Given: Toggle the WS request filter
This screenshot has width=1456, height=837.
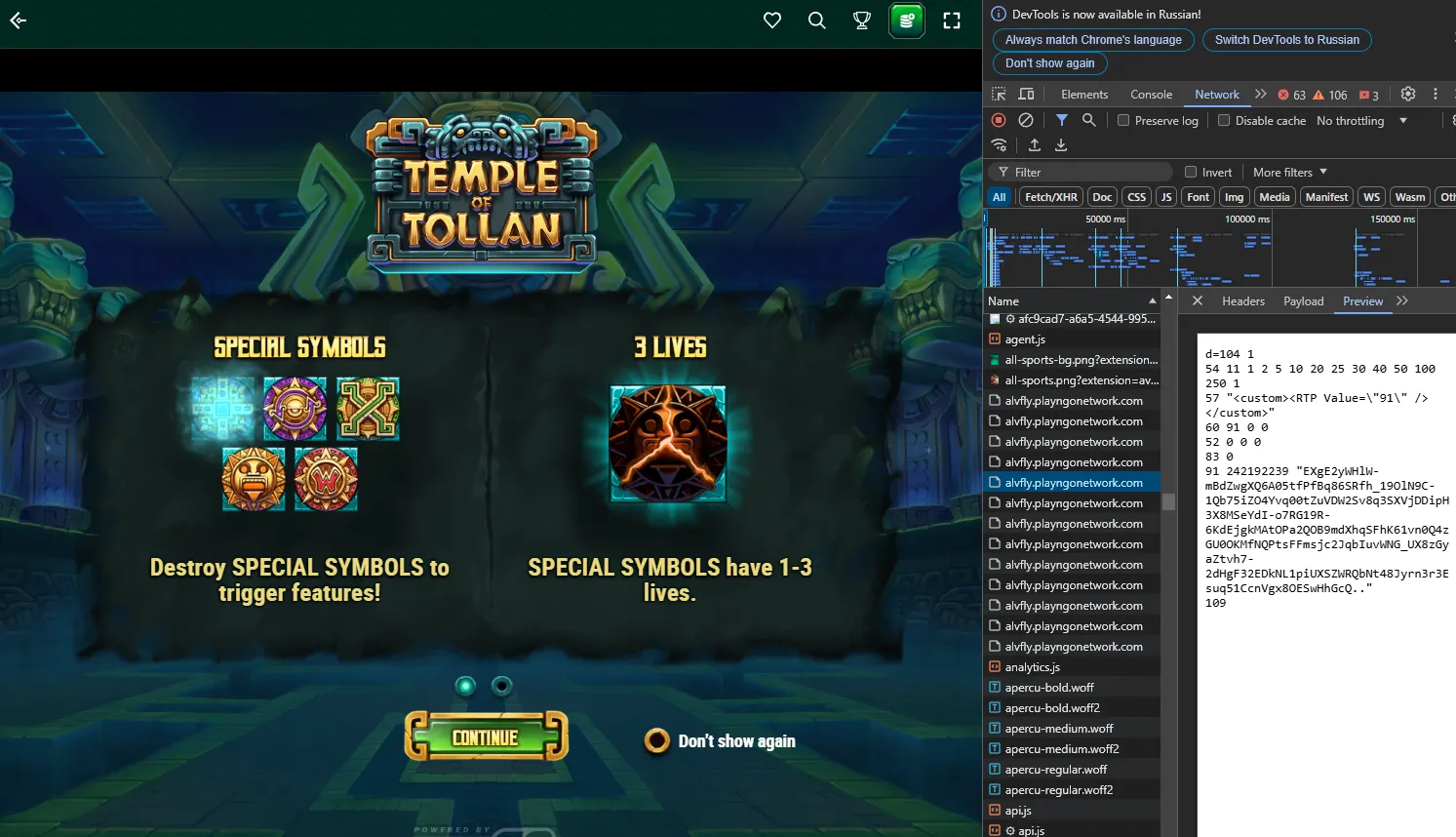Looking at the screenshot, I should (x=1372, y=197).
